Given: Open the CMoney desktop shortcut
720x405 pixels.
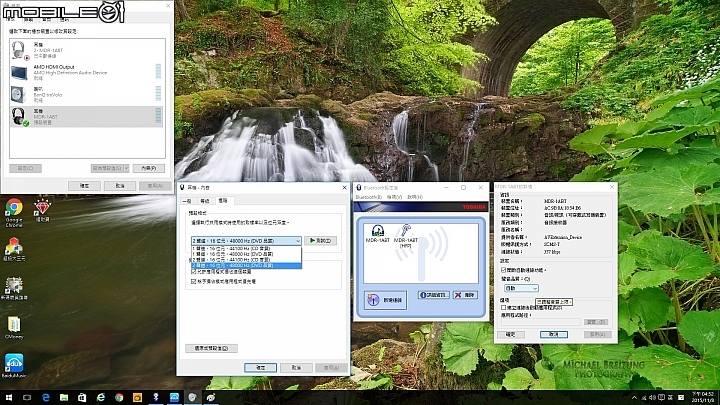Looking at the screenshot, I should (14, 327).
